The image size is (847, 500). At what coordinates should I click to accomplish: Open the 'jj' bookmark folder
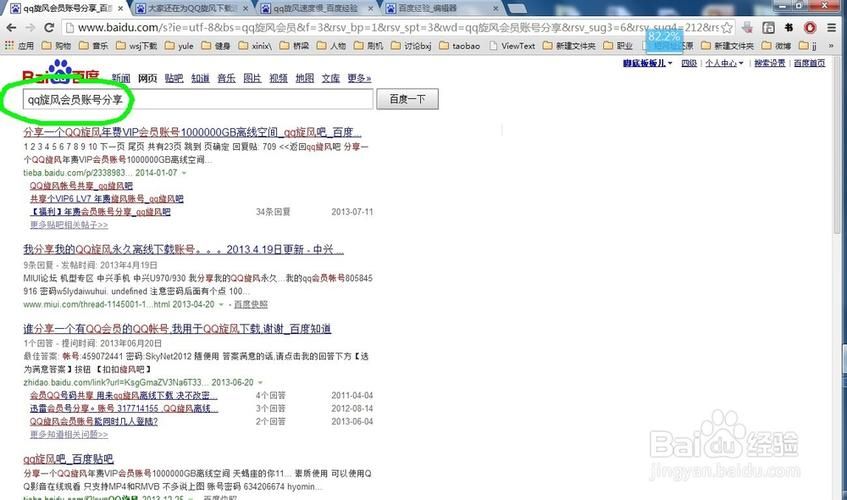(808, 46)
